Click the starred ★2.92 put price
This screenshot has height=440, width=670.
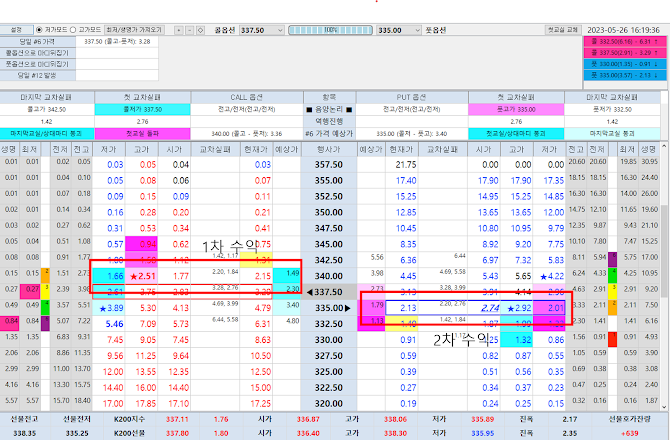[x=519, y=308]
